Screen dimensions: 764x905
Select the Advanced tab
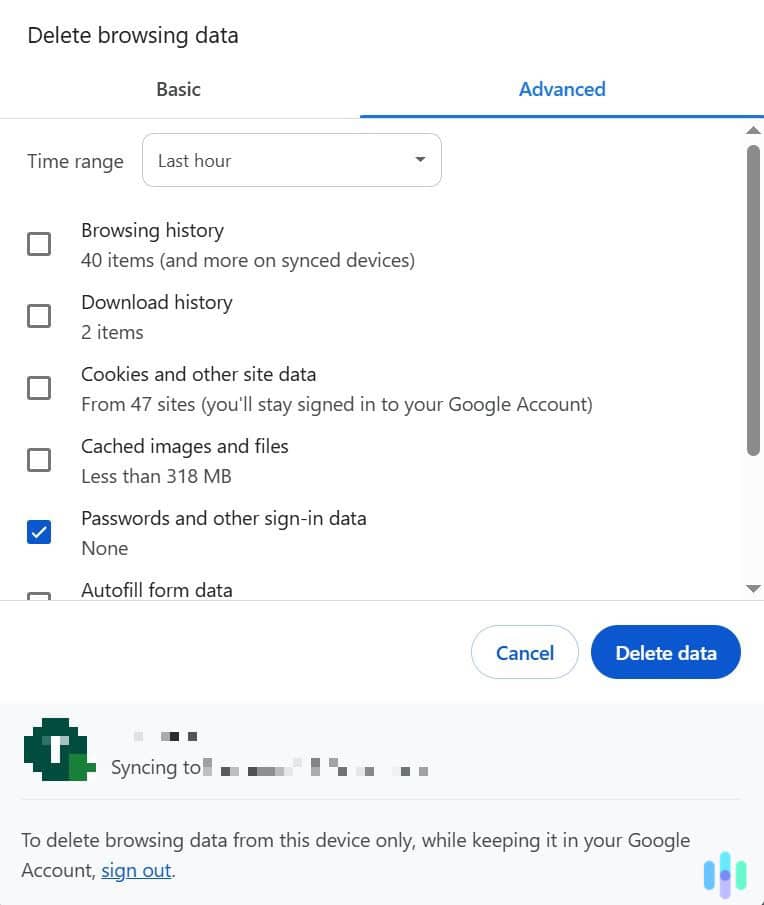(x=562, y=89)
